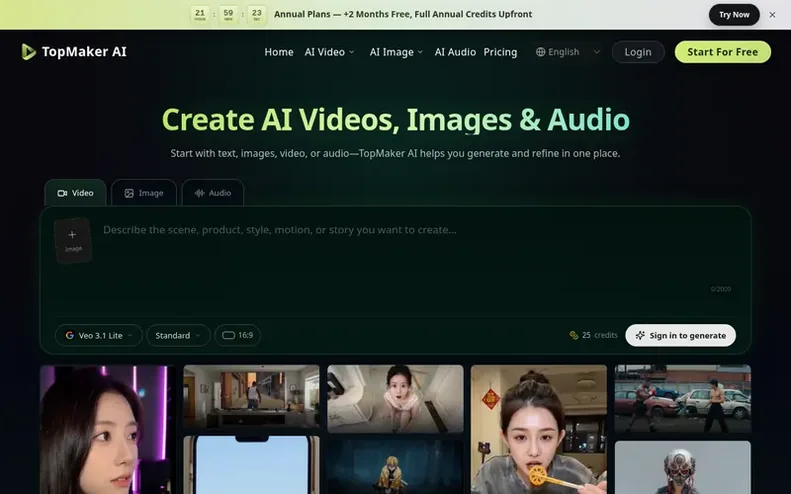
Task: Expand the AI Video menu
Action: 329,52
